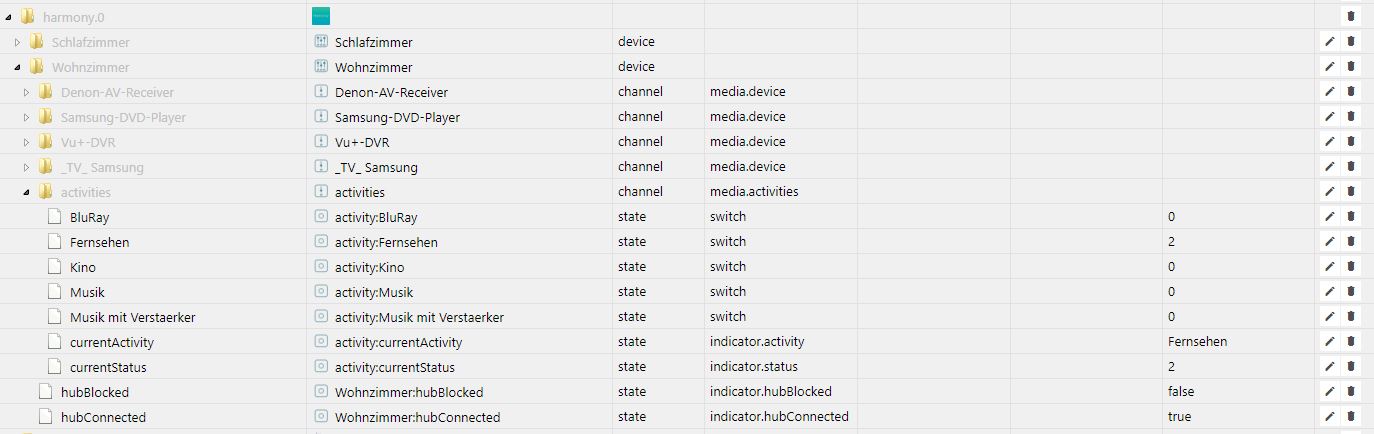The width and height of the screenshot is (1374, 434).
Task: Click pencil icon for currentActivity row
Action: tap(1330, 342)
